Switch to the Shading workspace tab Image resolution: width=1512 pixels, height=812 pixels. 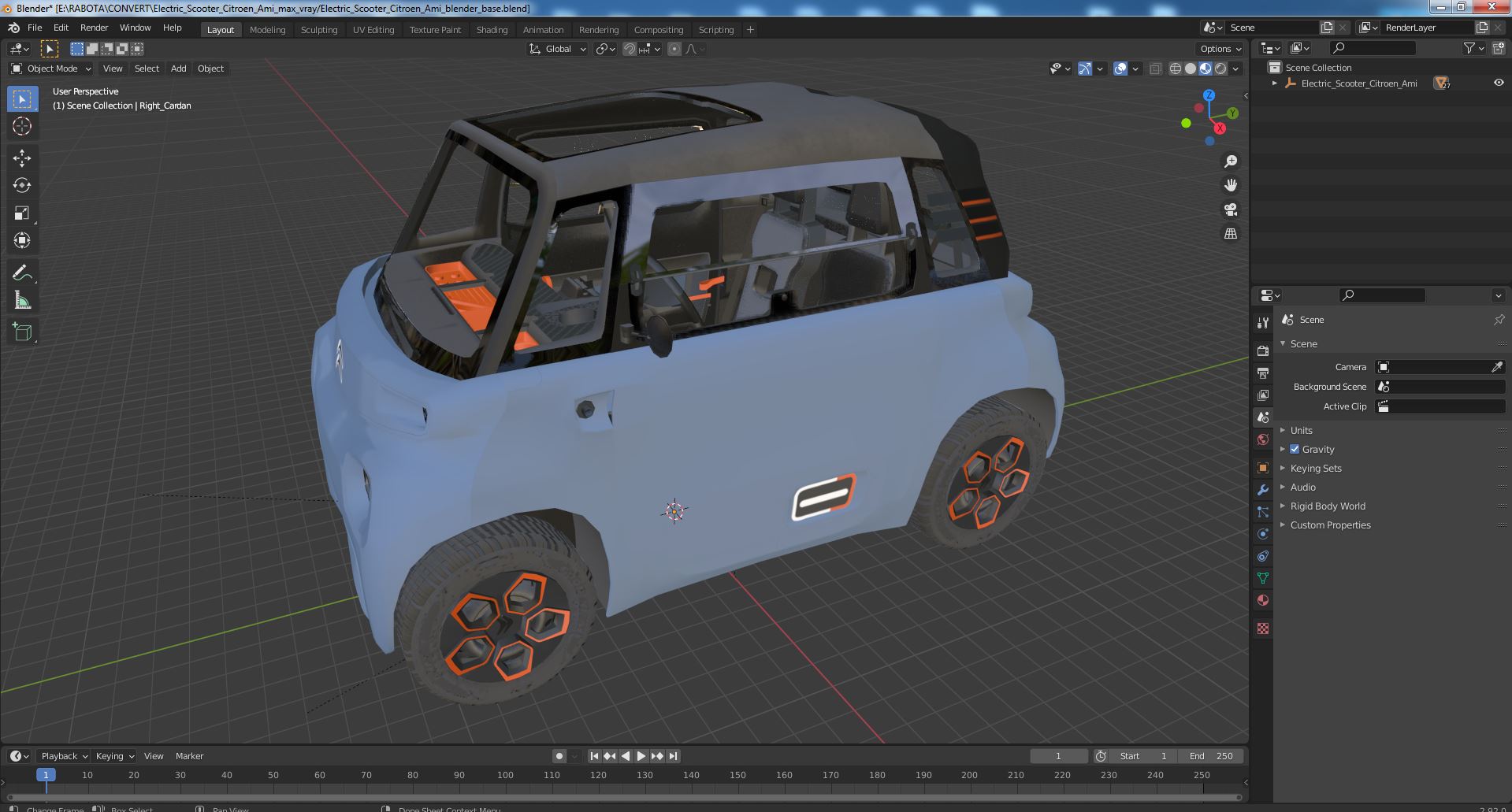pyautogui.click(x=492, y=30)
